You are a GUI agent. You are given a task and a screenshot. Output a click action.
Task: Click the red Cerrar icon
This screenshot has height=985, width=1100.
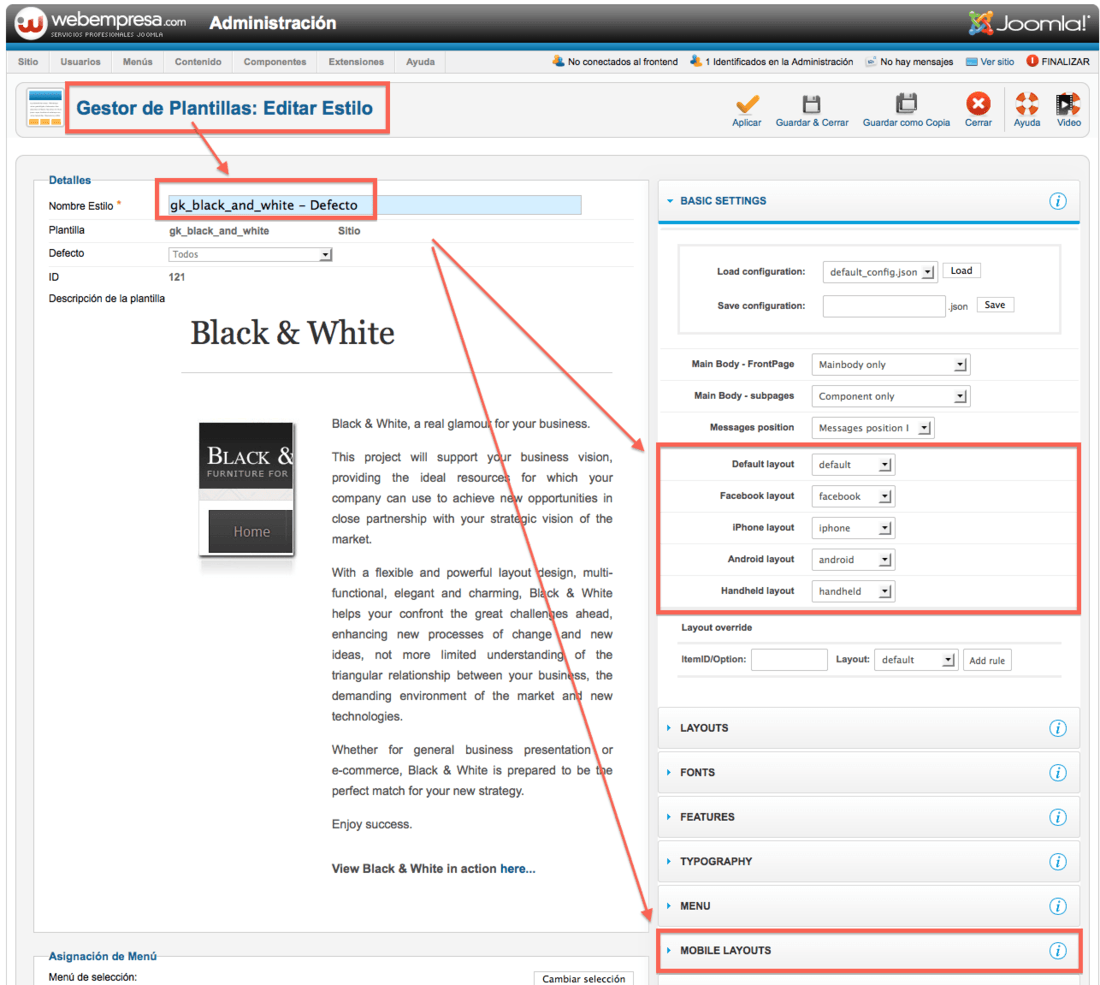coord(978,104)
